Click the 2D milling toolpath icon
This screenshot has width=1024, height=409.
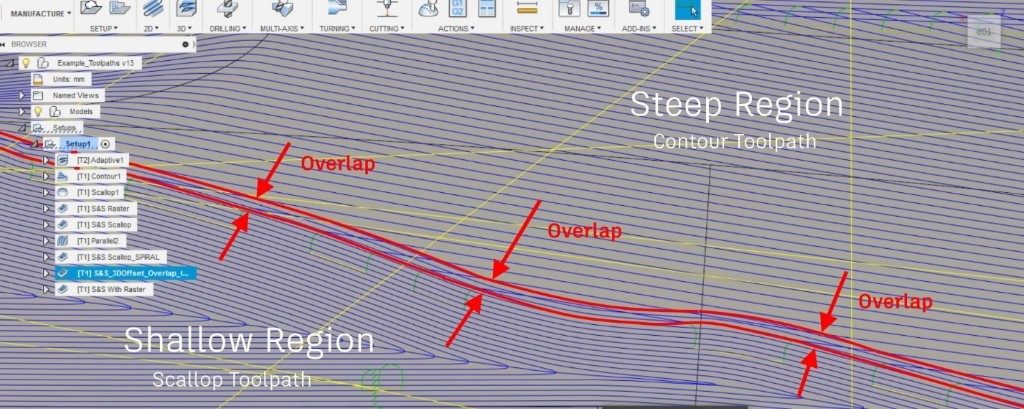153,7
